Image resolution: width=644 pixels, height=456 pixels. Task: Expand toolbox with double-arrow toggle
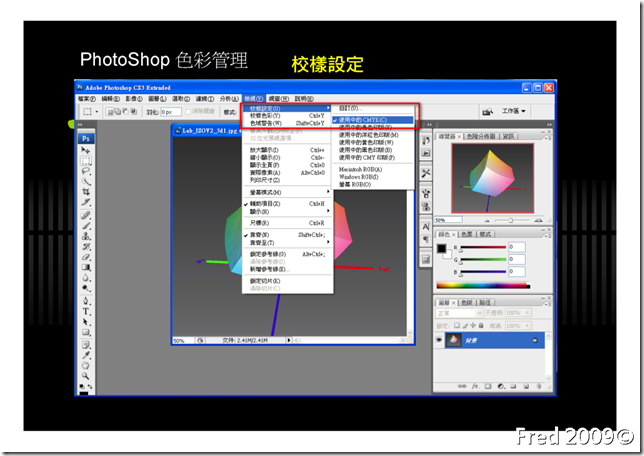click(80, 124)
